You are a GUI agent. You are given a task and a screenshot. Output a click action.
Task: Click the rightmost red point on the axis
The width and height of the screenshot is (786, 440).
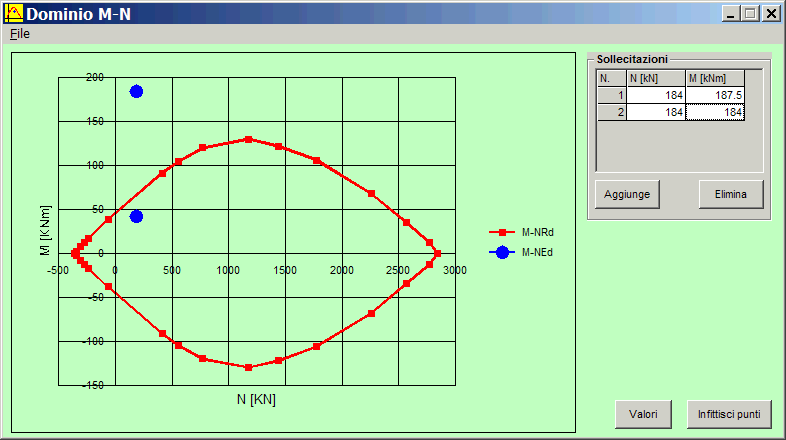437,254
